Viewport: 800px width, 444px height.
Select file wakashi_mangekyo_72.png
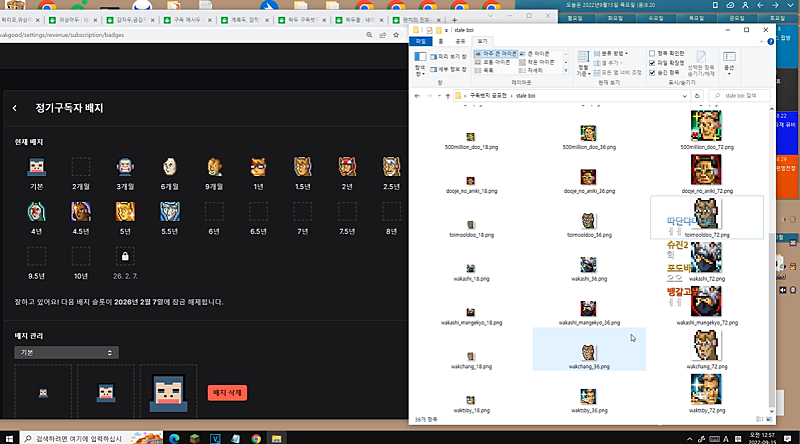click(707, 306)
